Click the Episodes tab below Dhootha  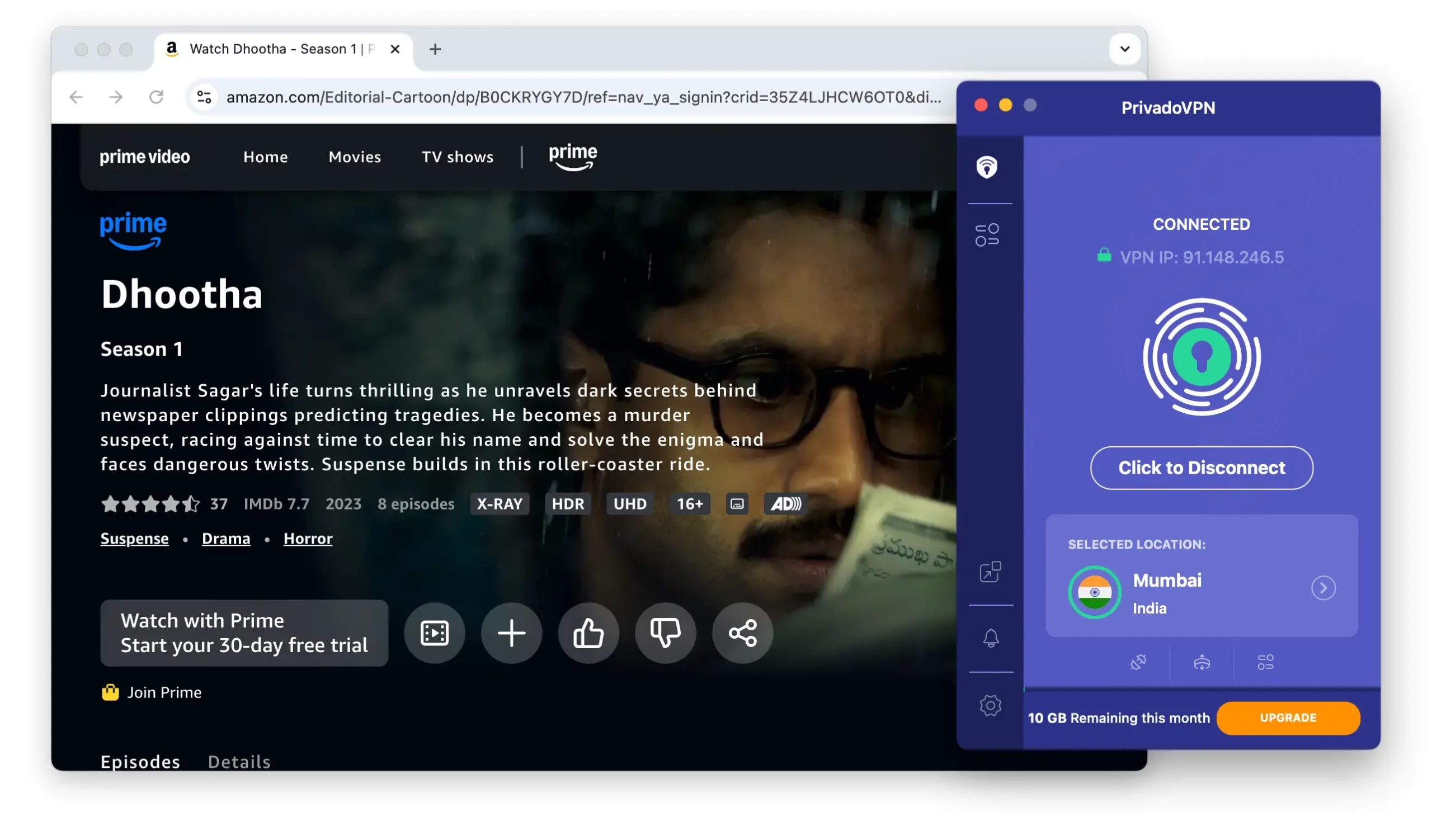point(140,762)
